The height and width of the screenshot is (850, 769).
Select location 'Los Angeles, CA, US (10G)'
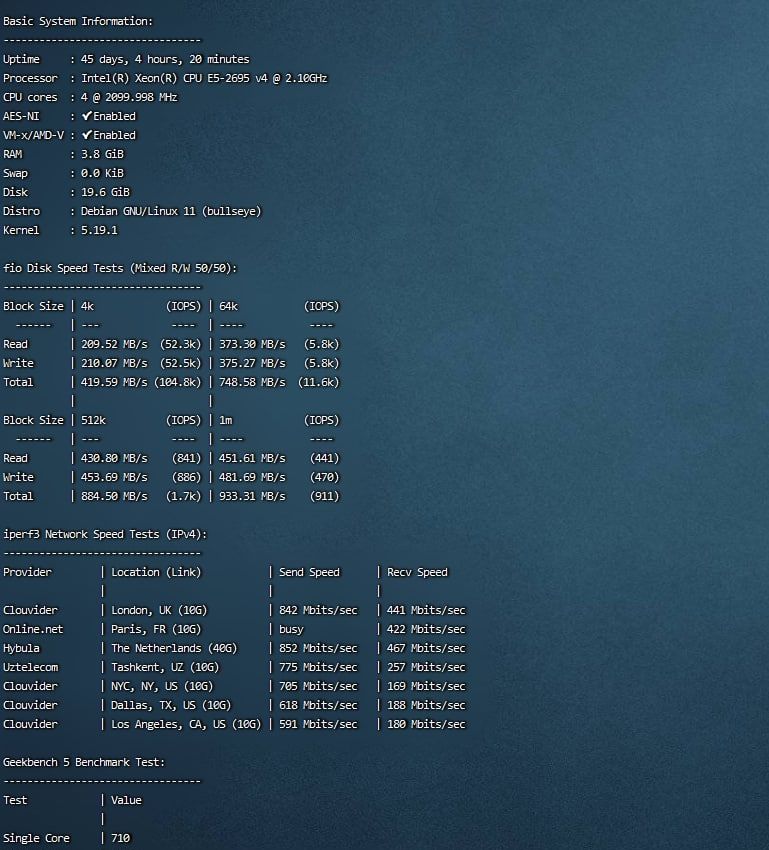click(x=186, y=724)
